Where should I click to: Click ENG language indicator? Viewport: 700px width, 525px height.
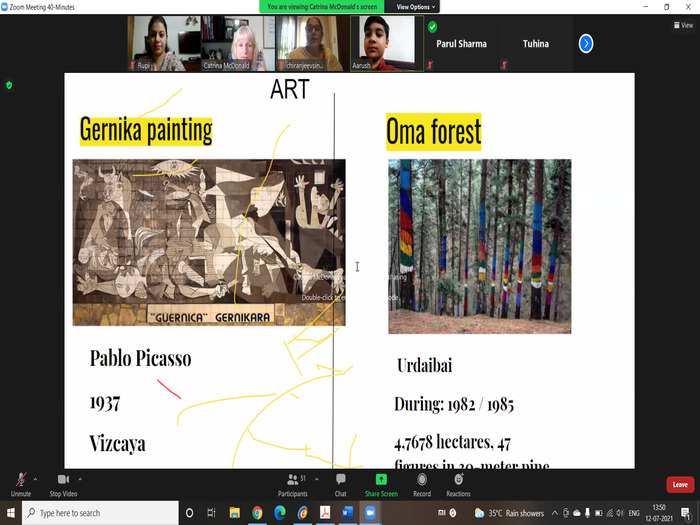coord(634,513)
